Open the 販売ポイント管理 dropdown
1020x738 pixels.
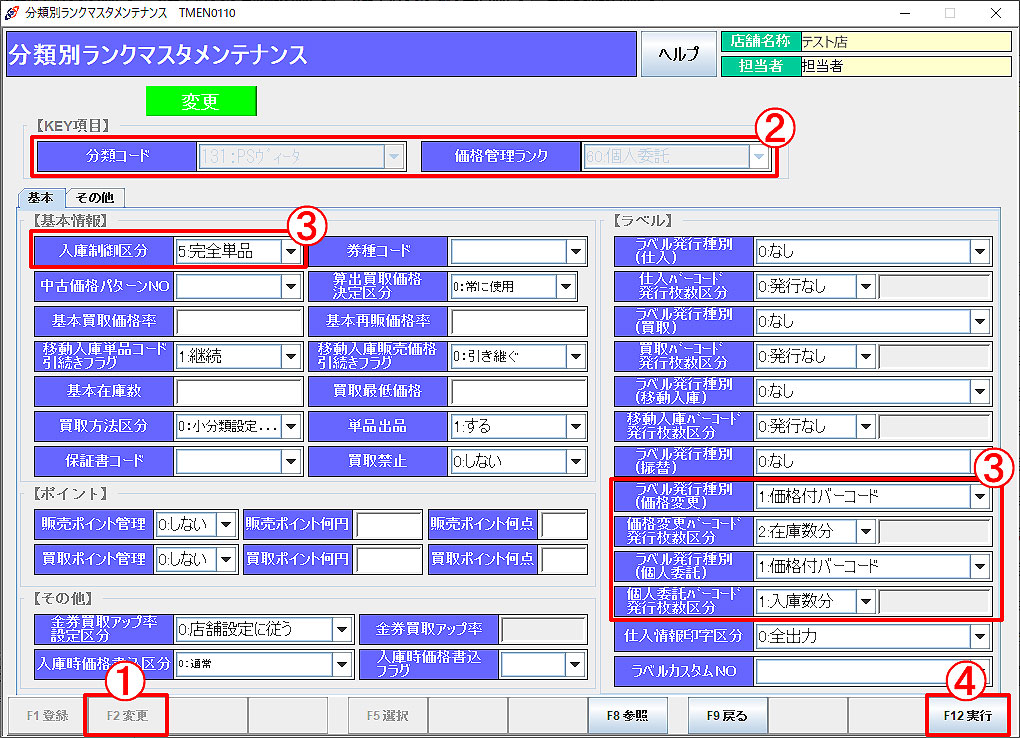tap(227, 524)
